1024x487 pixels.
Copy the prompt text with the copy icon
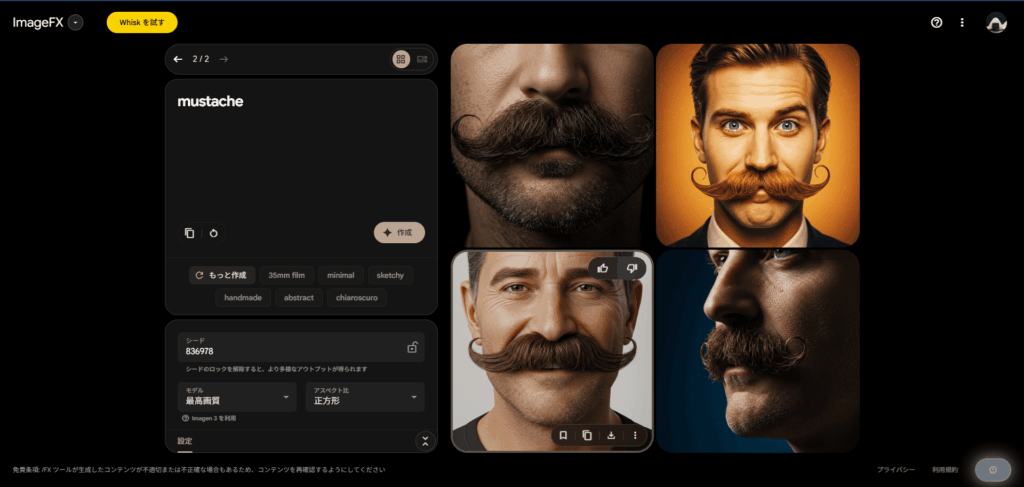coord(189,233)
